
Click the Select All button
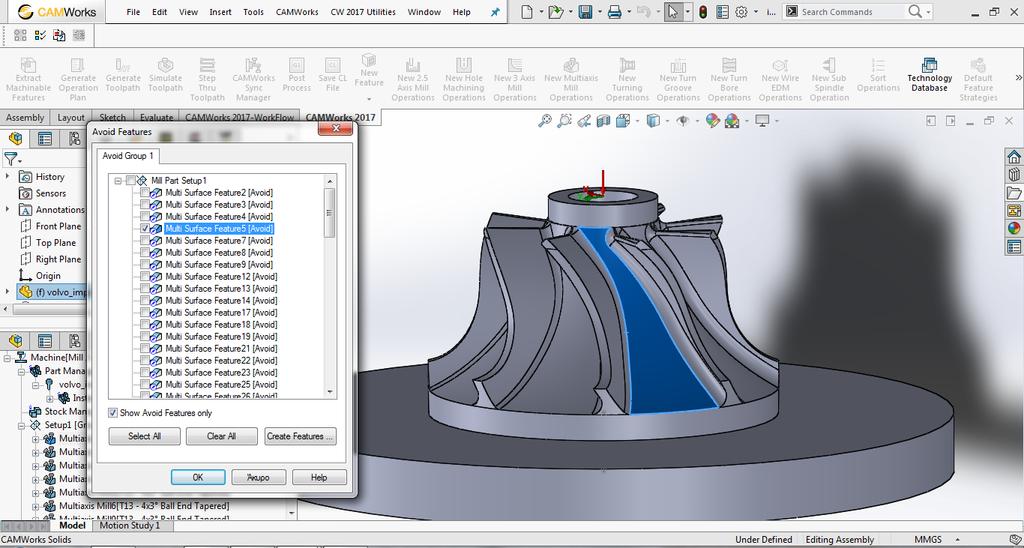pos(144,436)
